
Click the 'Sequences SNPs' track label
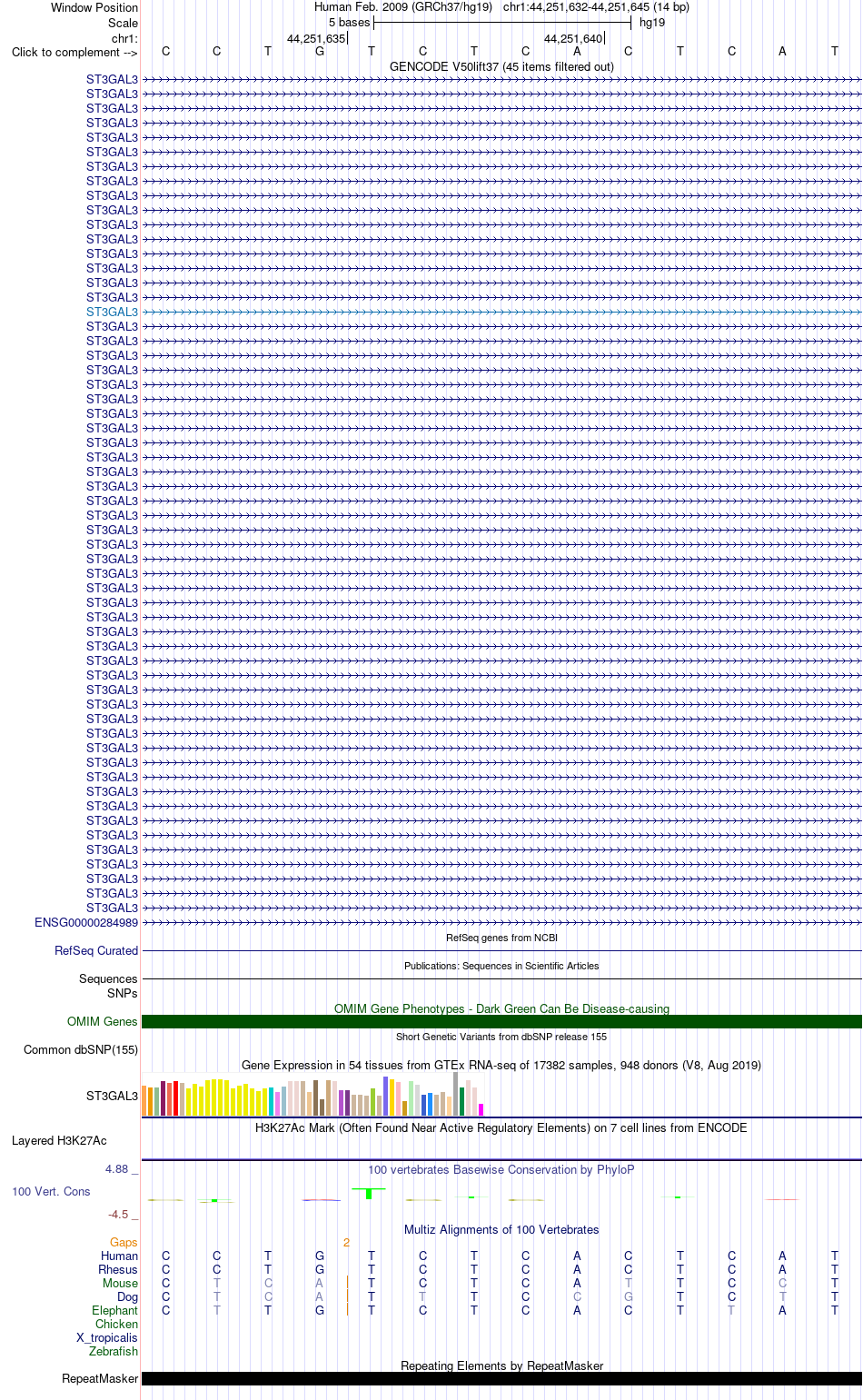[x=108, y=986]
